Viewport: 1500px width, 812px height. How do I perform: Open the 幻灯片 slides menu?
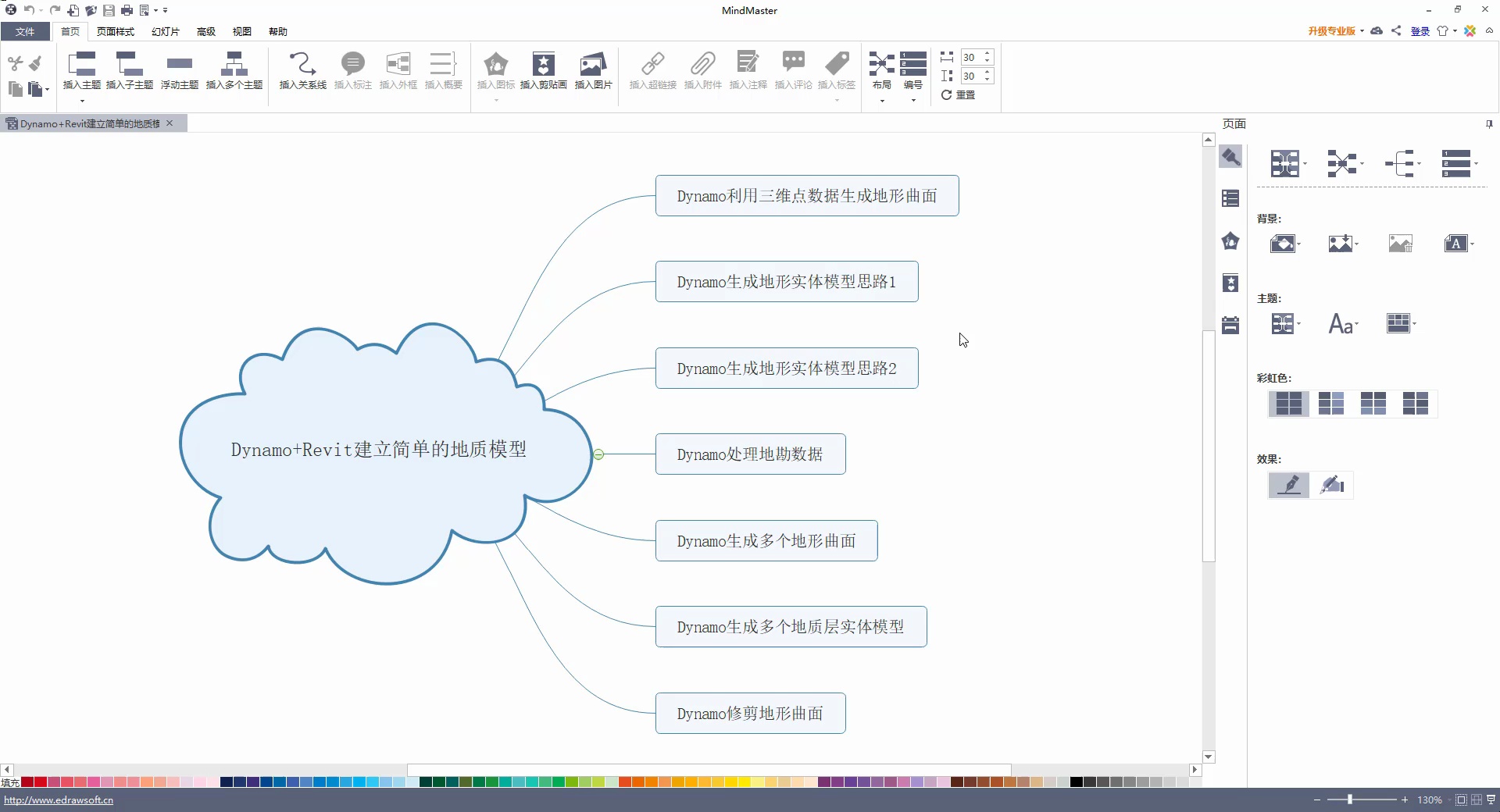pyautogui.click(x=164, y=31)
